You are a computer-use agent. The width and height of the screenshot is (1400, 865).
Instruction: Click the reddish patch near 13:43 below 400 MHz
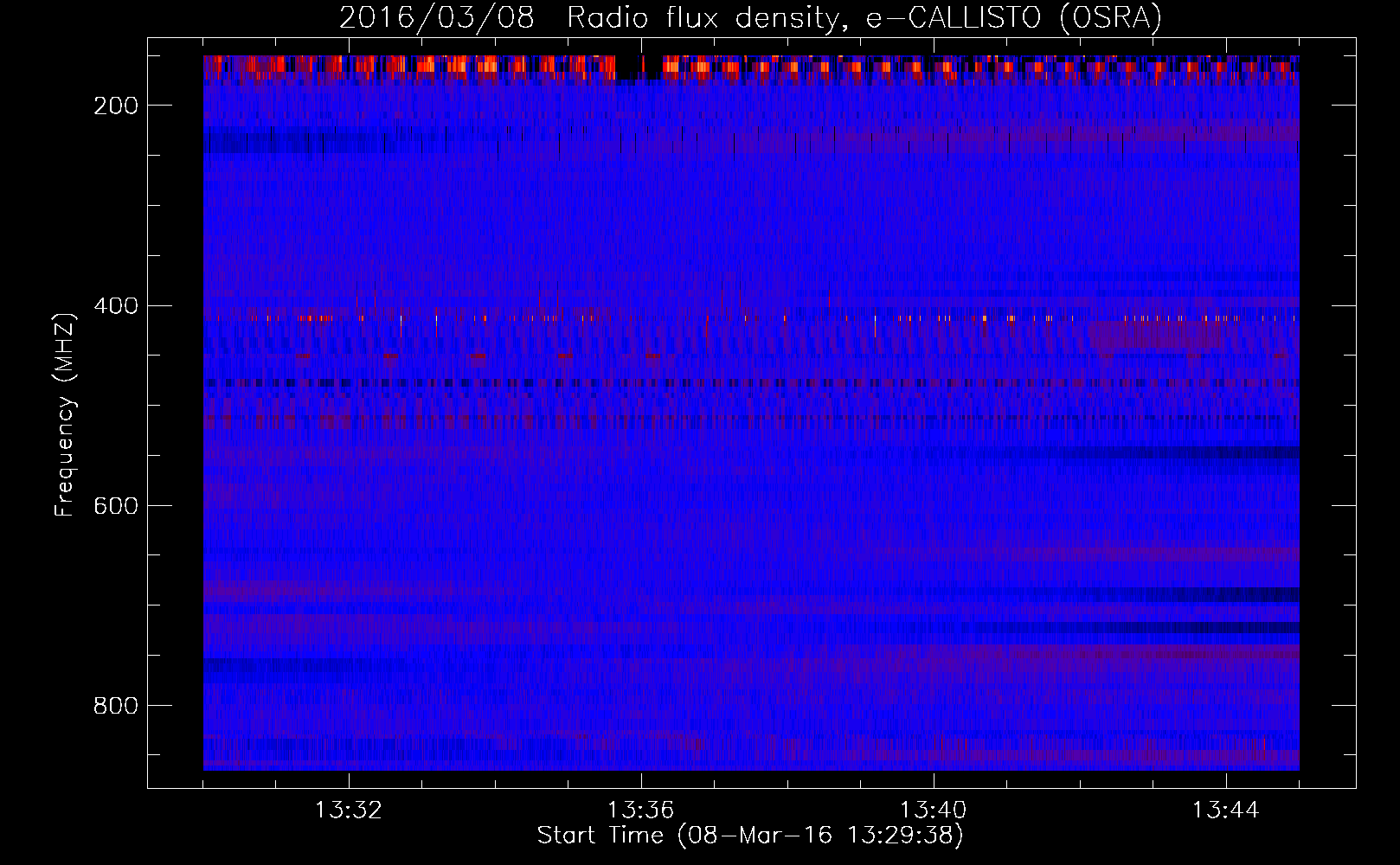click(x=1157, y=336)
